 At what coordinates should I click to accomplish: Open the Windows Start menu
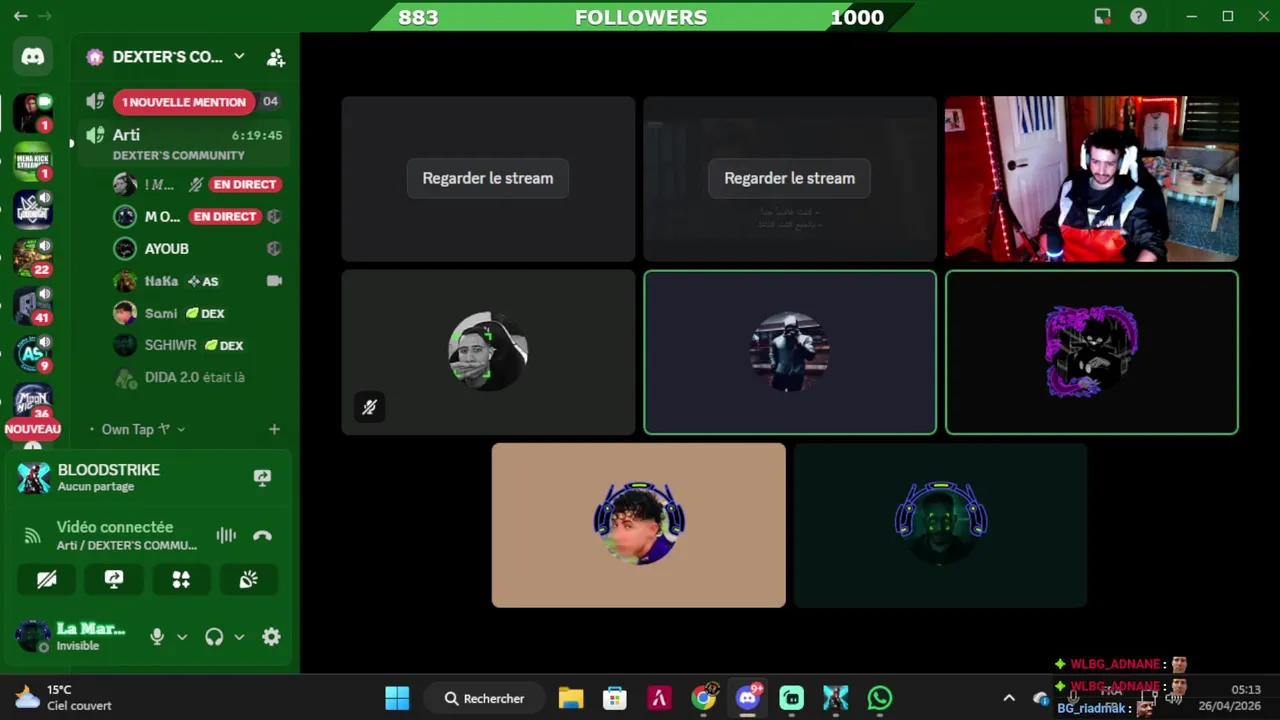tap(397, 698)
